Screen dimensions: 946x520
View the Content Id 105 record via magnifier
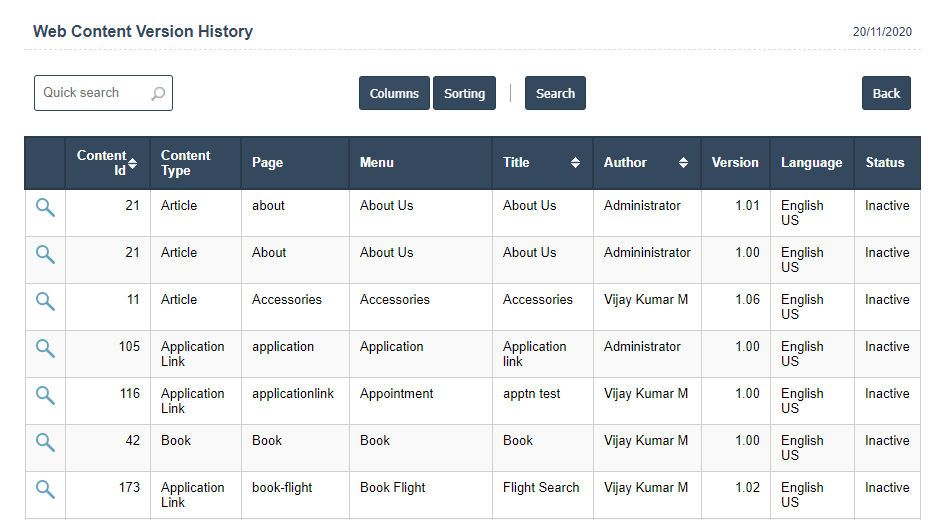45,348
